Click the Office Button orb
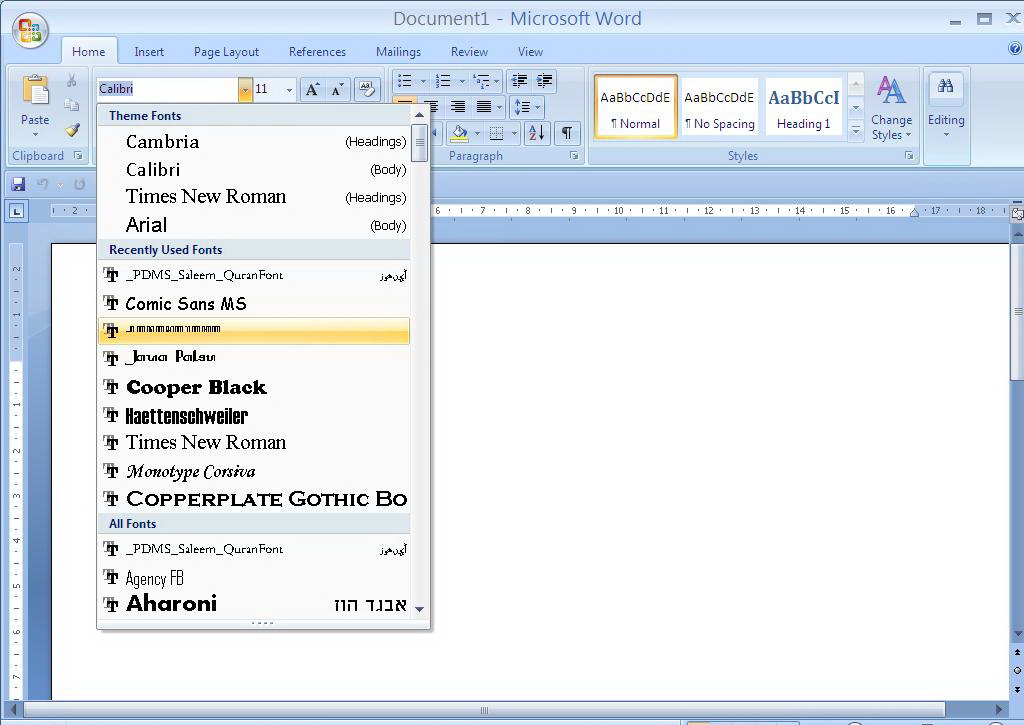 (30, 29)
